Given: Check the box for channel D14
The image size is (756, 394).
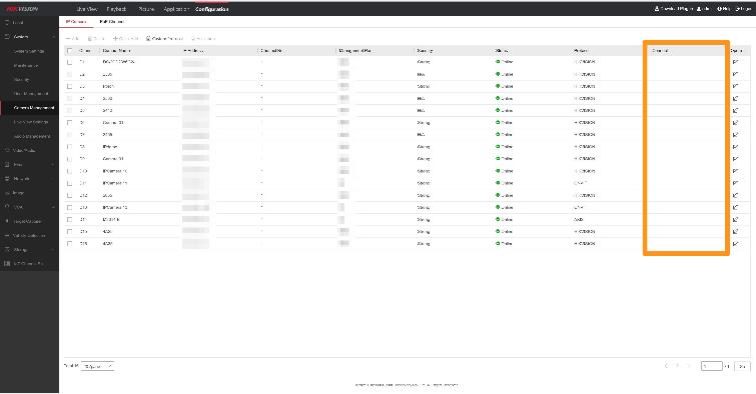Looking at the screenshot, I should pyautogui.click(x=69, y=219).
